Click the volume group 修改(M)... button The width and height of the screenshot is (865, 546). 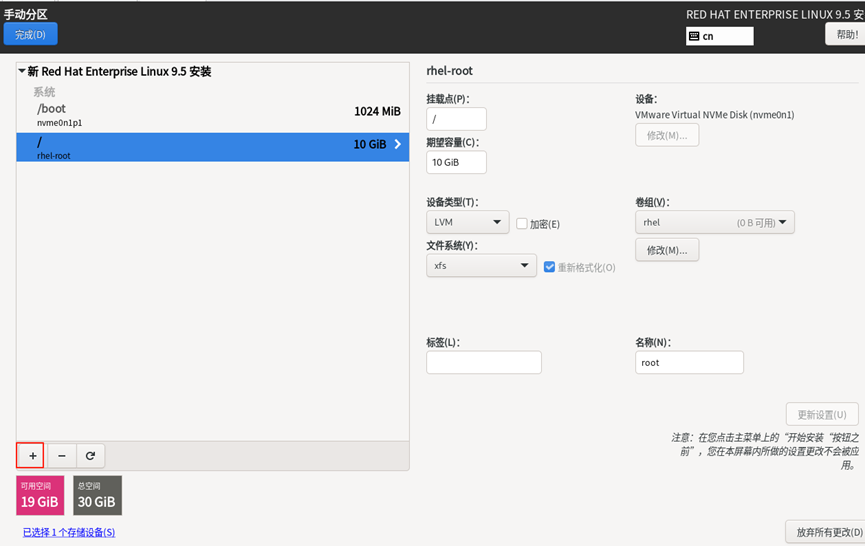667,250
